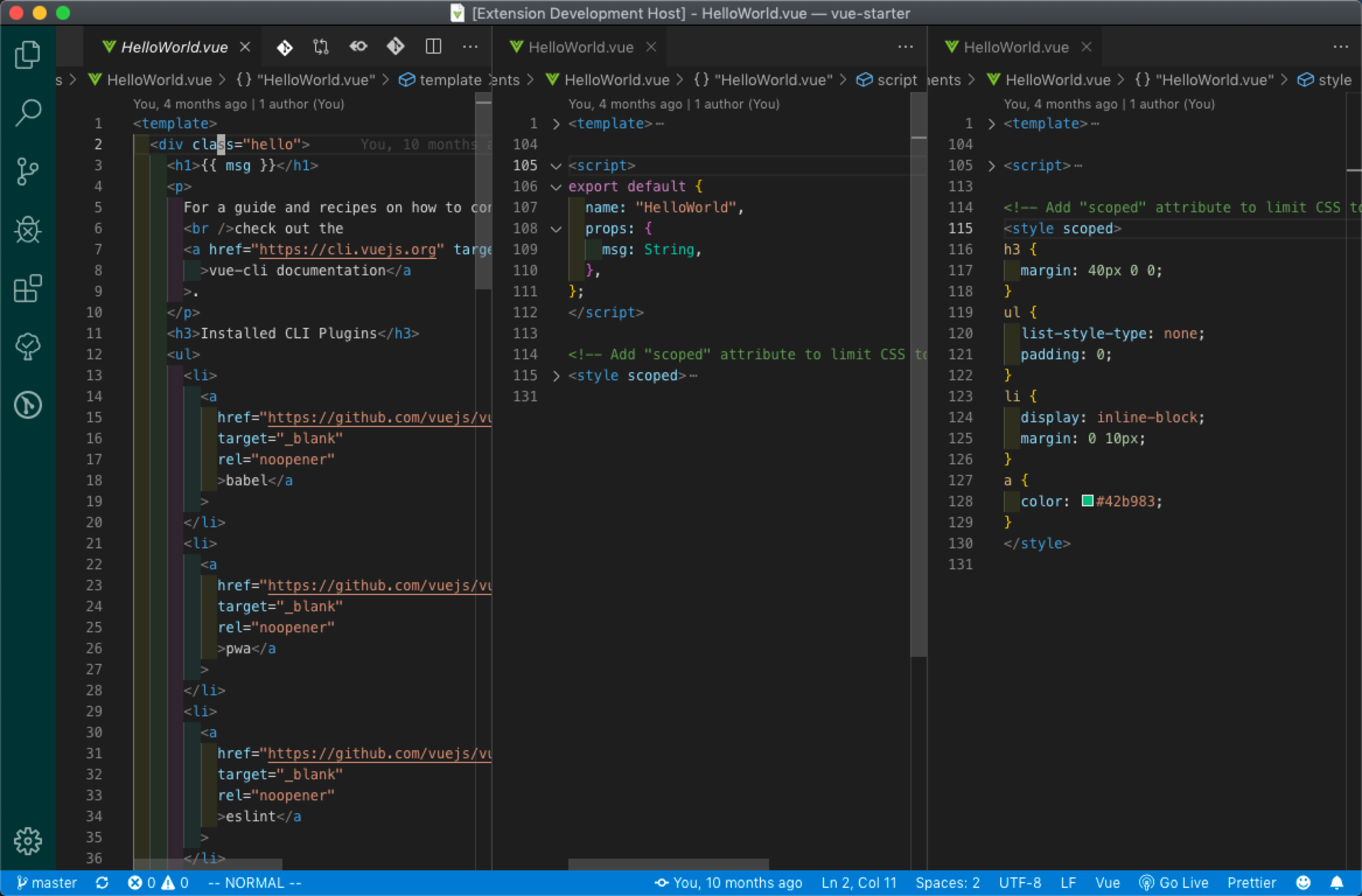Open More Actions in first editor group

470,47
